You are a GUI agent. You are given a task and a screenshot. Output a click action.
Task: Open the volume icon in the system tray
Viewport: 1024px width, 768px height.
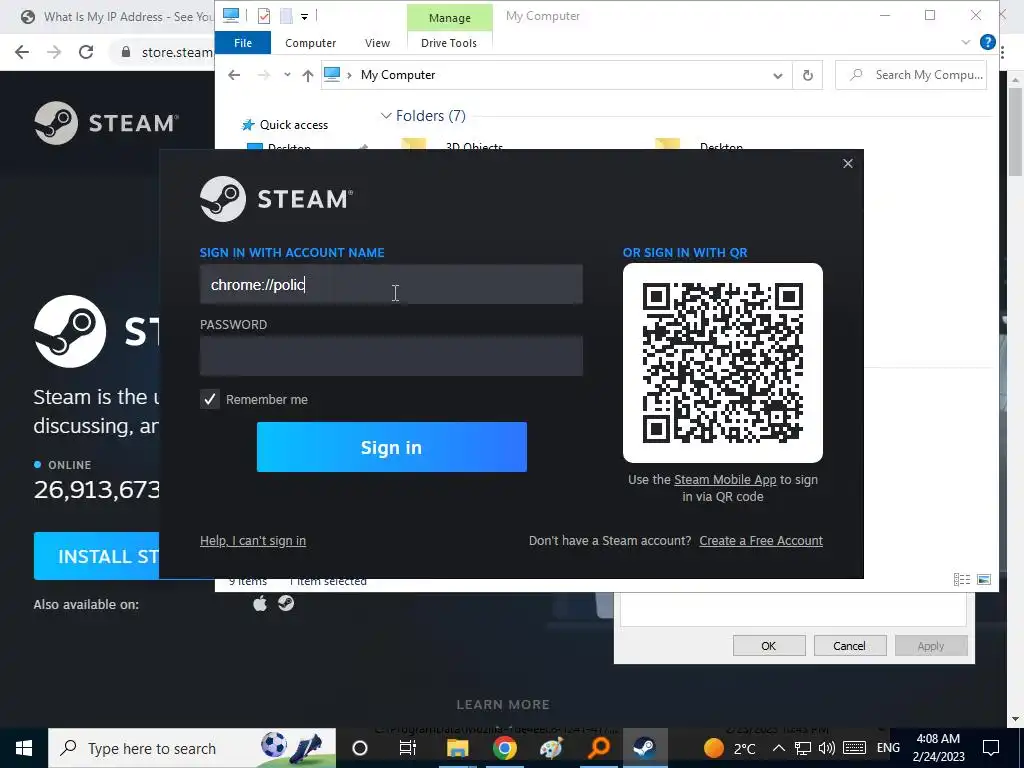tap(827, 748)
